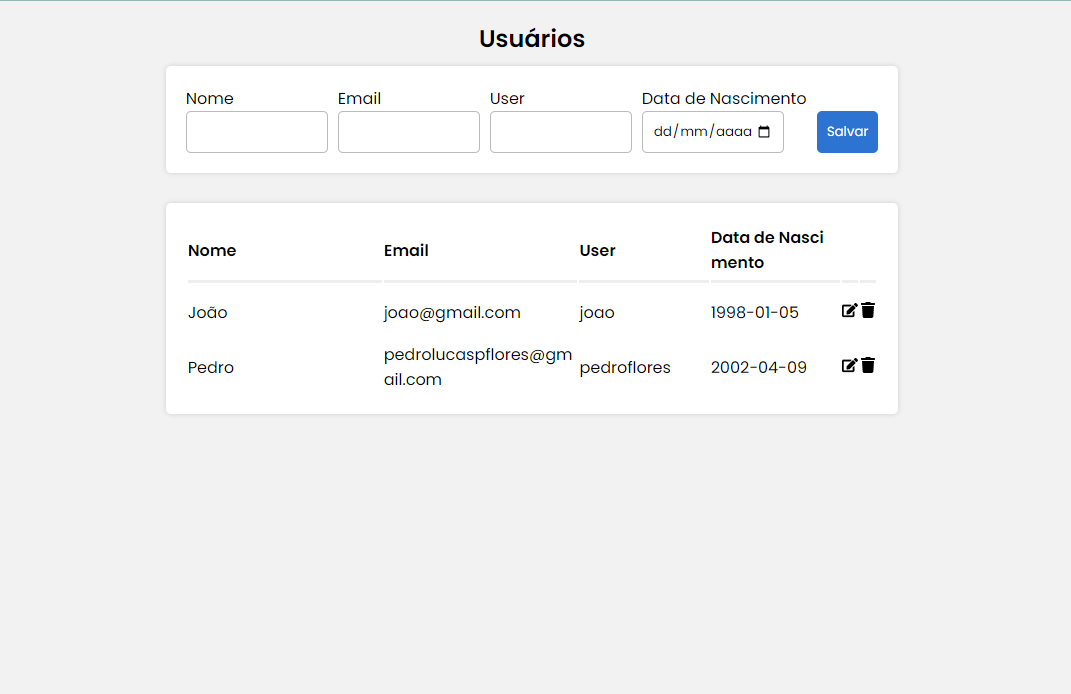Open the date picker calendar icon

click(765, 131)
